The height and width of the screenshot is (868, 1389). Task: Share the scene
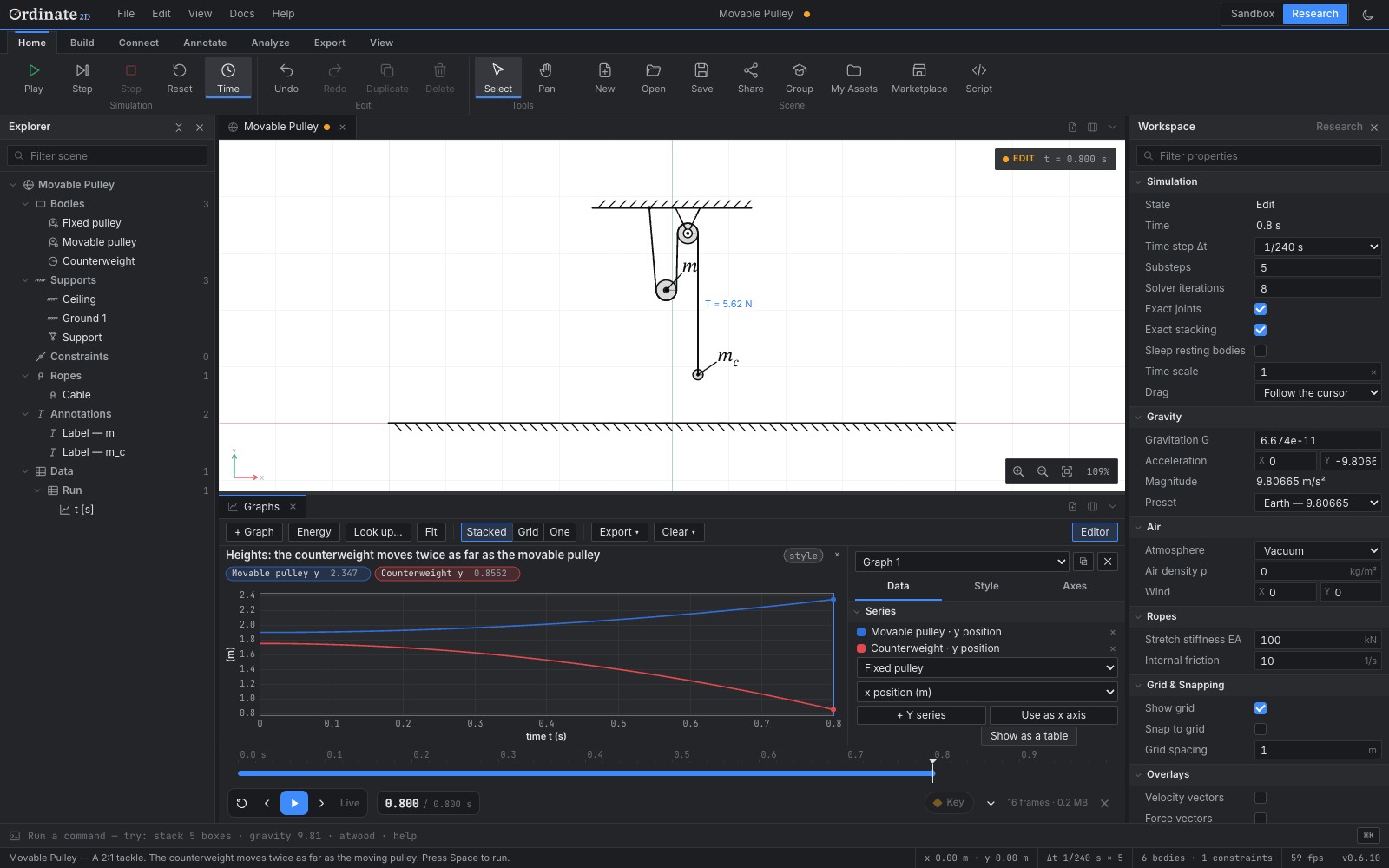pyautogui.click(x=751, y=77)
